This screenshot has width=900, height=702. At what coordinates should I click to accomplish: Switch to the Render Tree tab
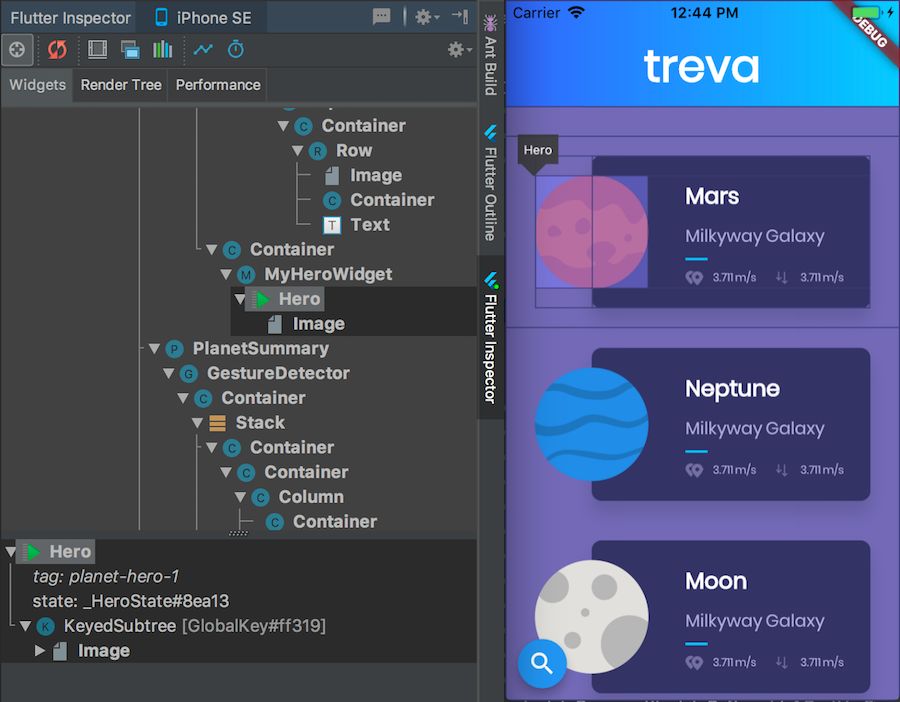(121, 85)
